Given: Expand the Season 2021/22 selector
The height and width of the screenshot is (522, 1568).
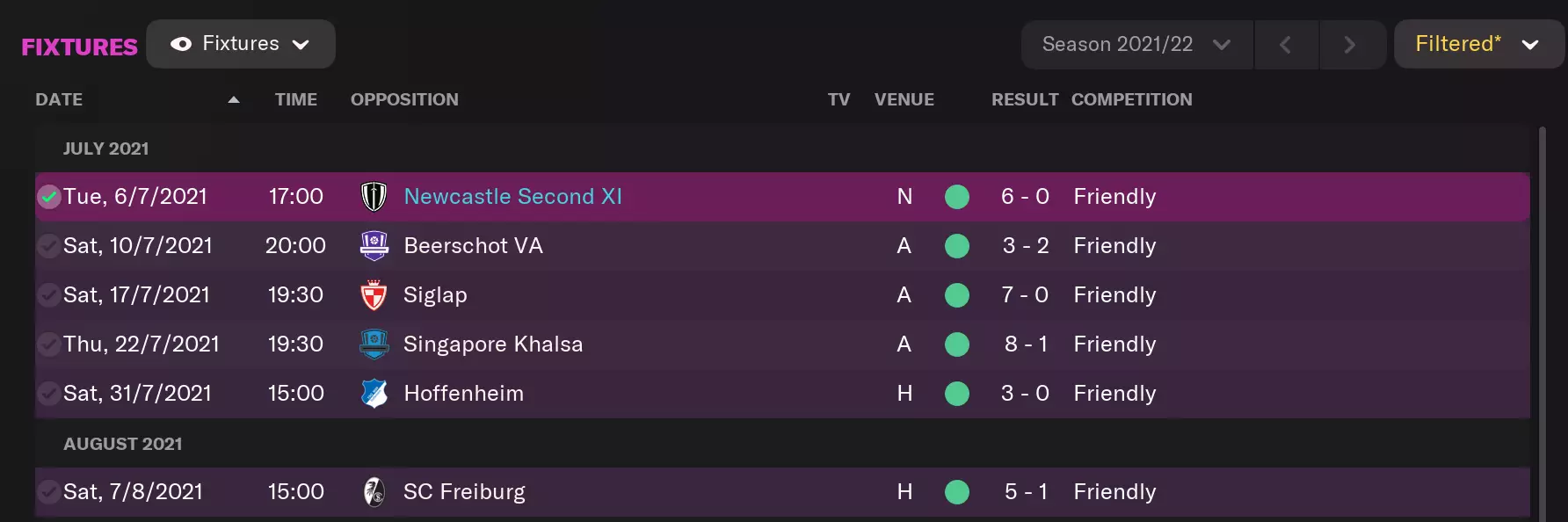Looking at the screenshot, I should coord(1136,45).
